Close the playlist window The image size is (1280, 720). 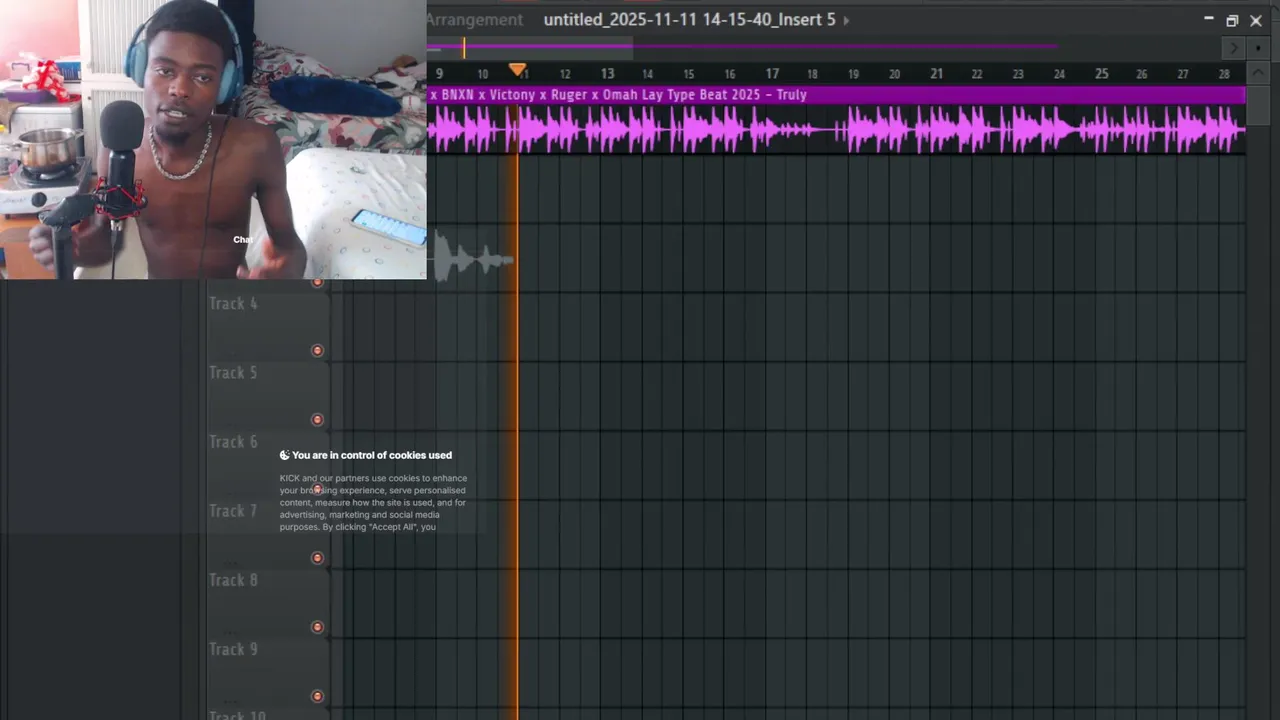click(x=1256, y=20)
